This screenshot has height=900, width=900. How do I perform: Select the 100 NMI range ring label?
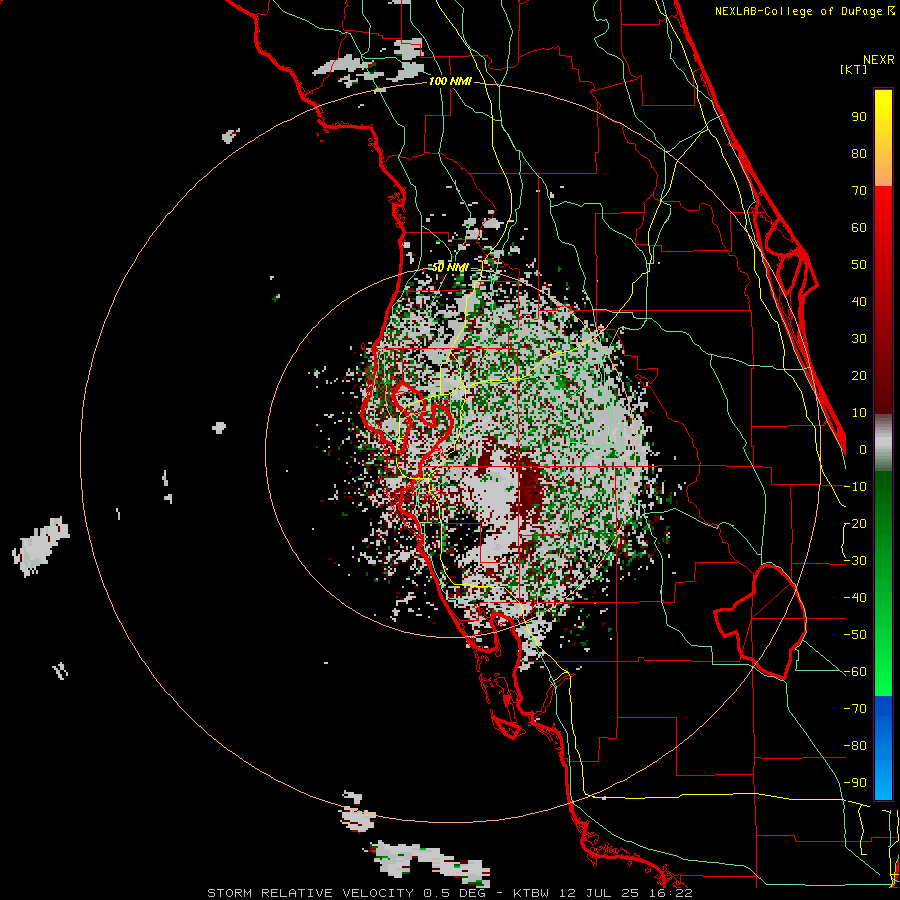(x=450, y=82)
